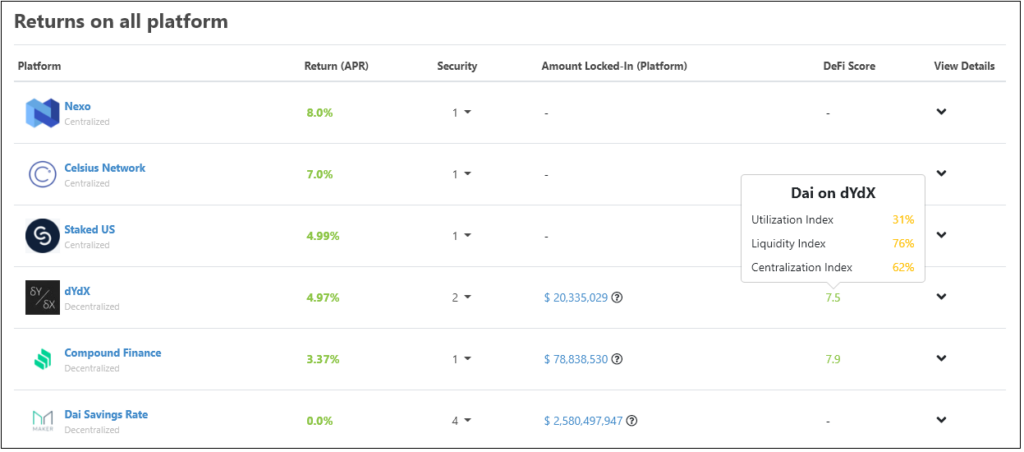Expand view details for Nexo
The image size is (1024, 452).
[x=941, y=112]
